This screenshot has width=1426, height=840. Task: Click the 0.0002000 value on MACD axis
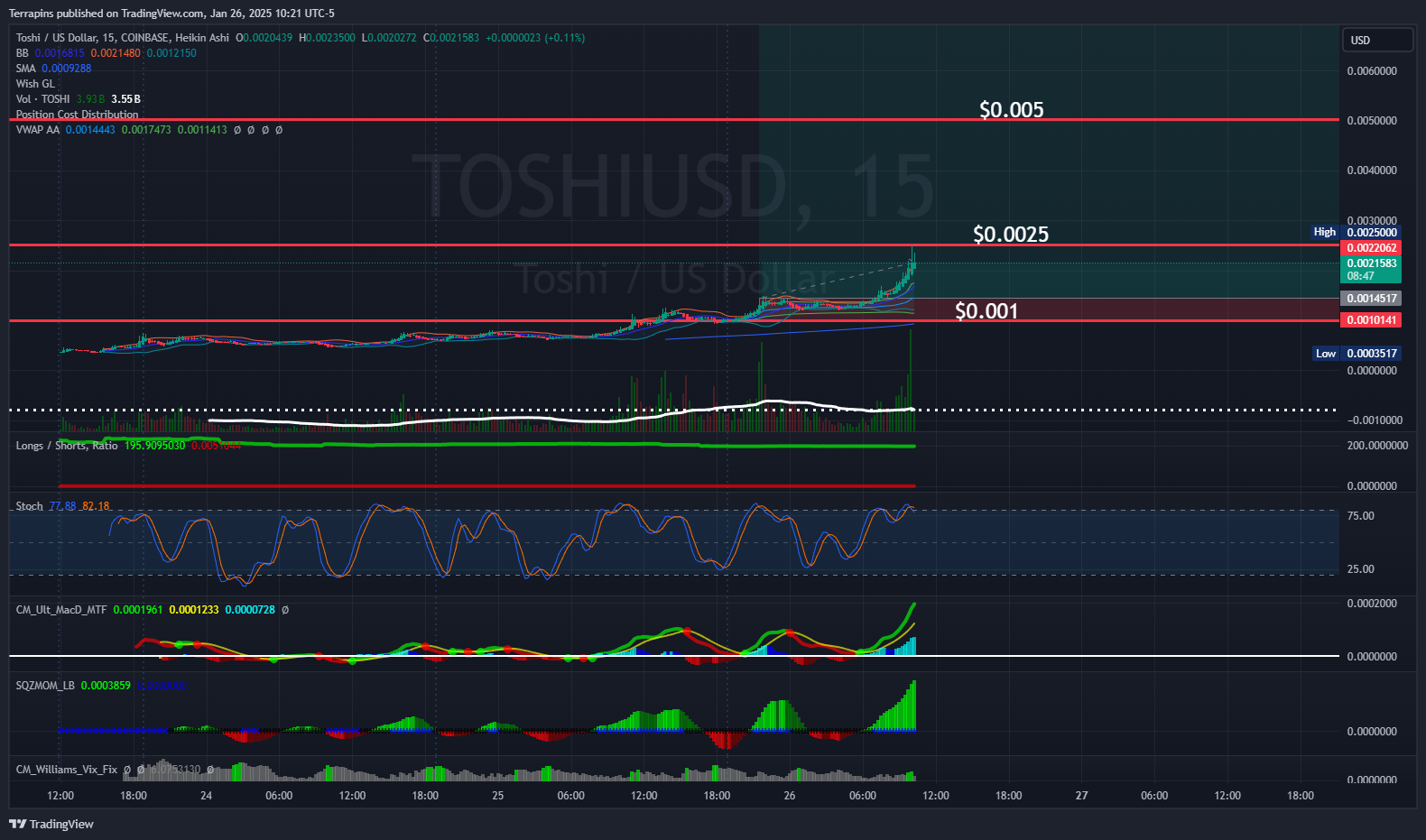tap(1372, 604)
